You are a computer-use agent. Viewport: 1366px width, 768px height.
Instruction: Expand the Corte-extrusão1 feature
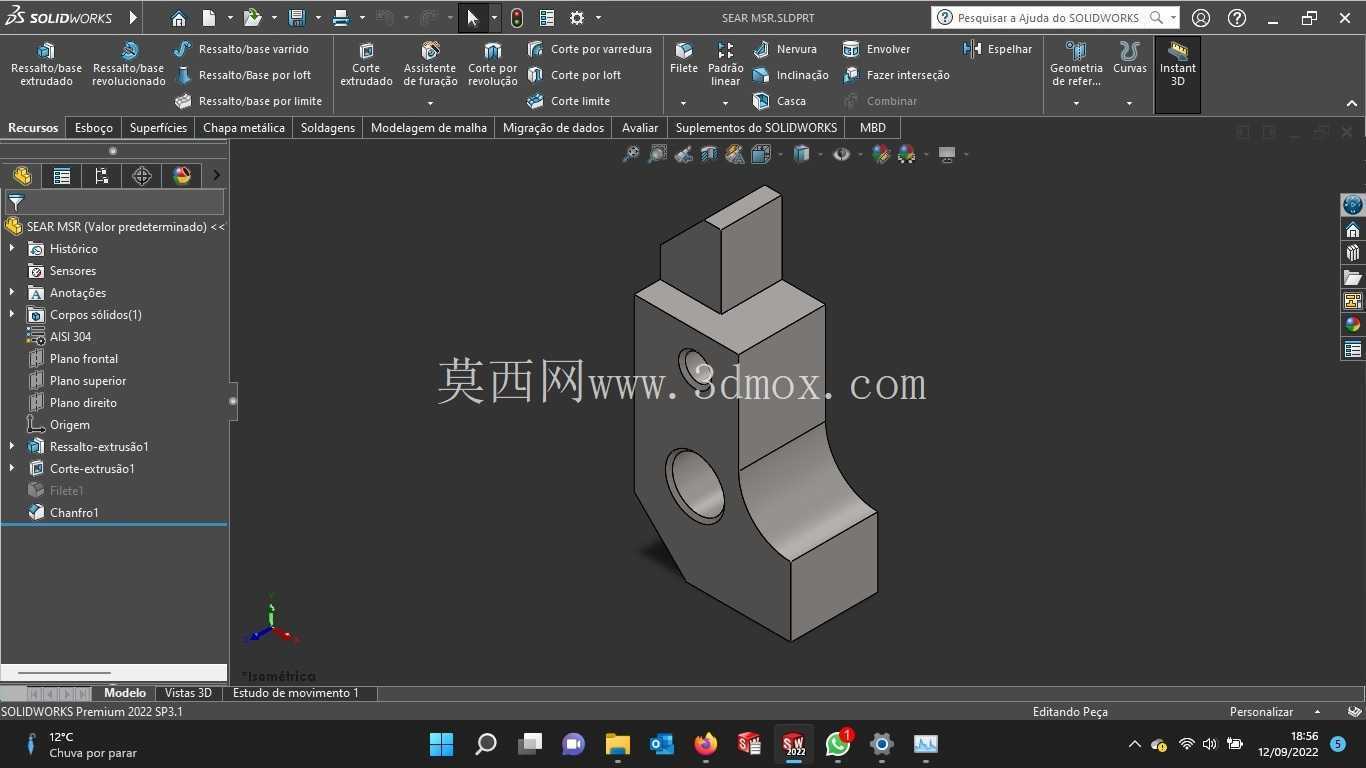12,468
